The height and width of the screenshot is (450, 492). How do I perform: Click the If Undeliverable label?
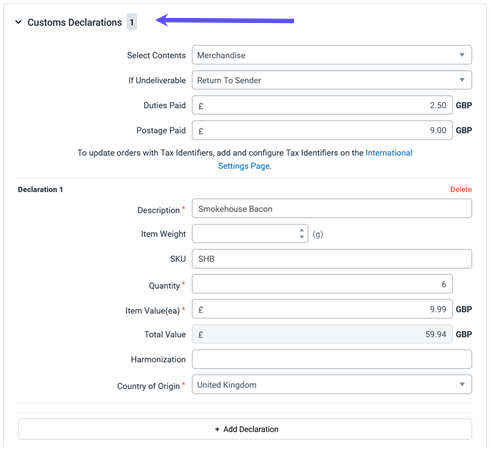coord(157,80)
